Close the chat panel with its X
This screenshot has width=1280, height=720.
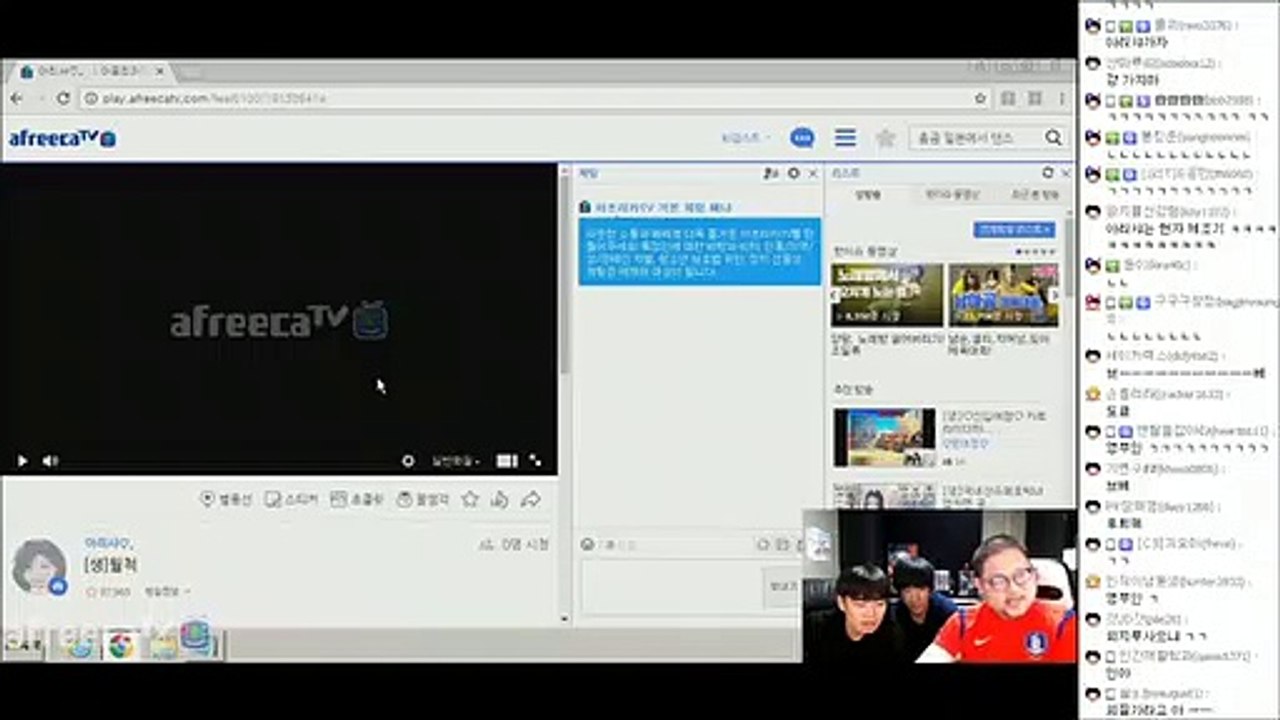[x=813, y=173]
